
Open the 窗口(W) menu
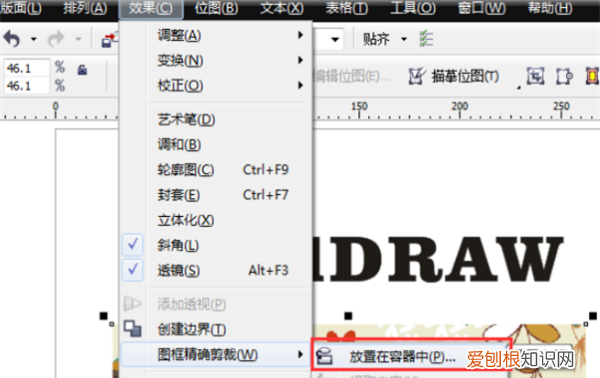point(481,8)
